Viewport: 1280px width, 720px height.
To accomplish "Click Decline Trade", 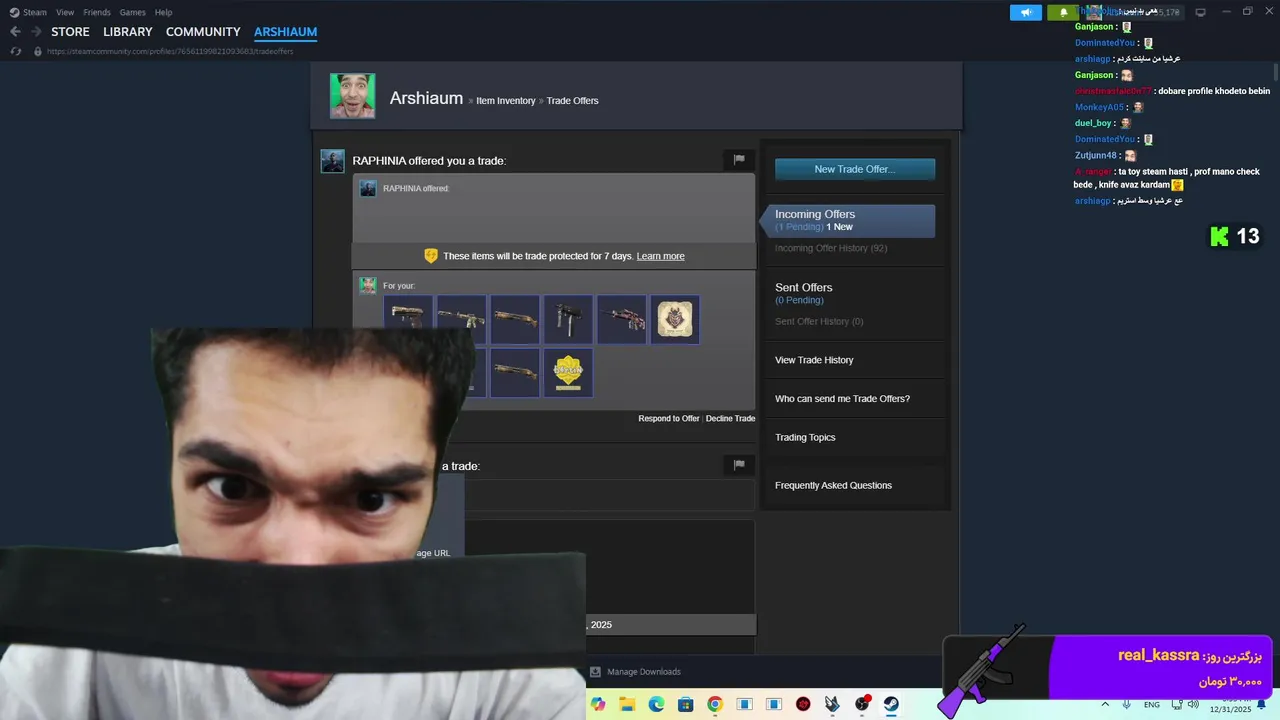I will (x=730, y=418).
